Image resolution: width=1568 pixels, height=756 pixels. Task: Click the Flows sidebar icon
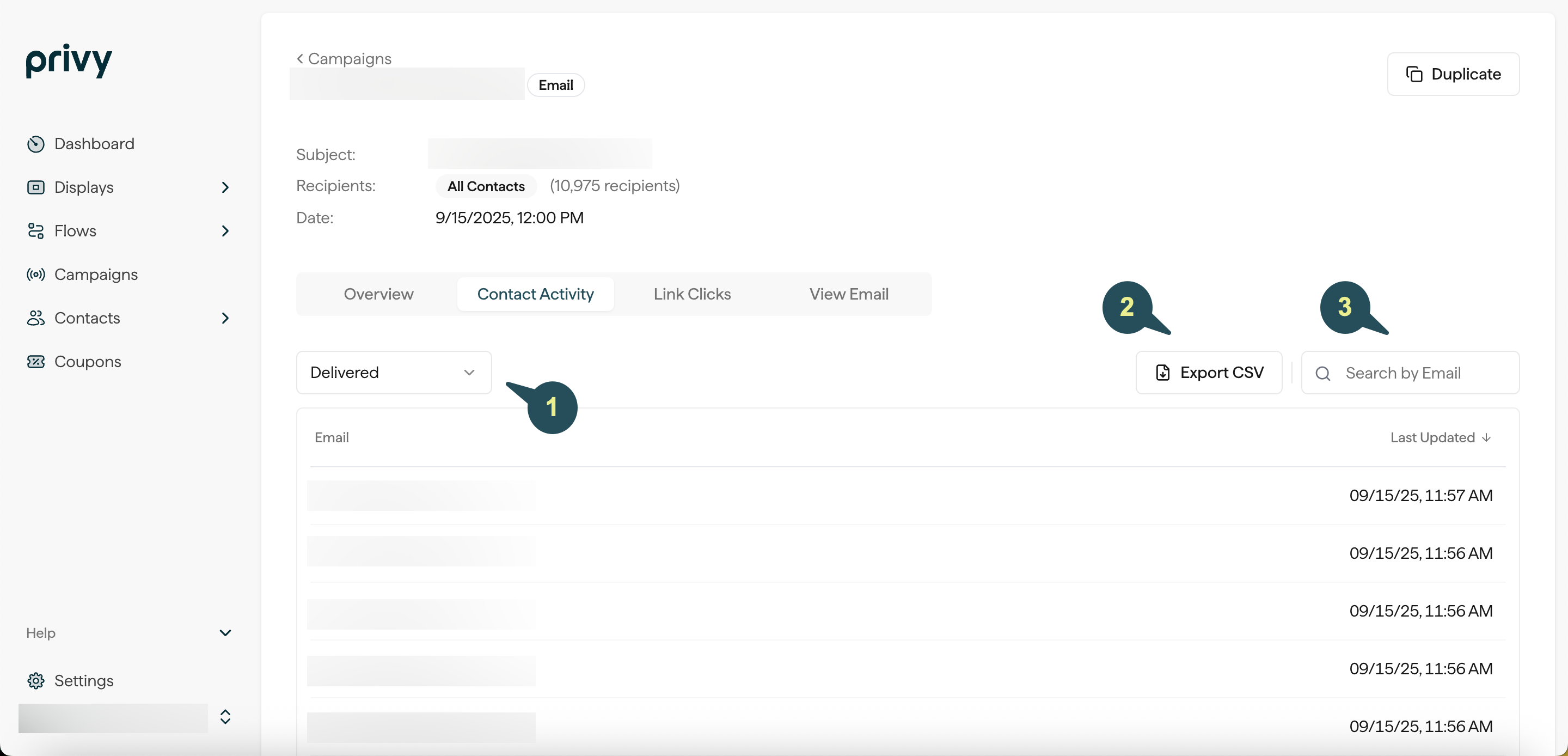pyautogui.click(x=36, y=231)
